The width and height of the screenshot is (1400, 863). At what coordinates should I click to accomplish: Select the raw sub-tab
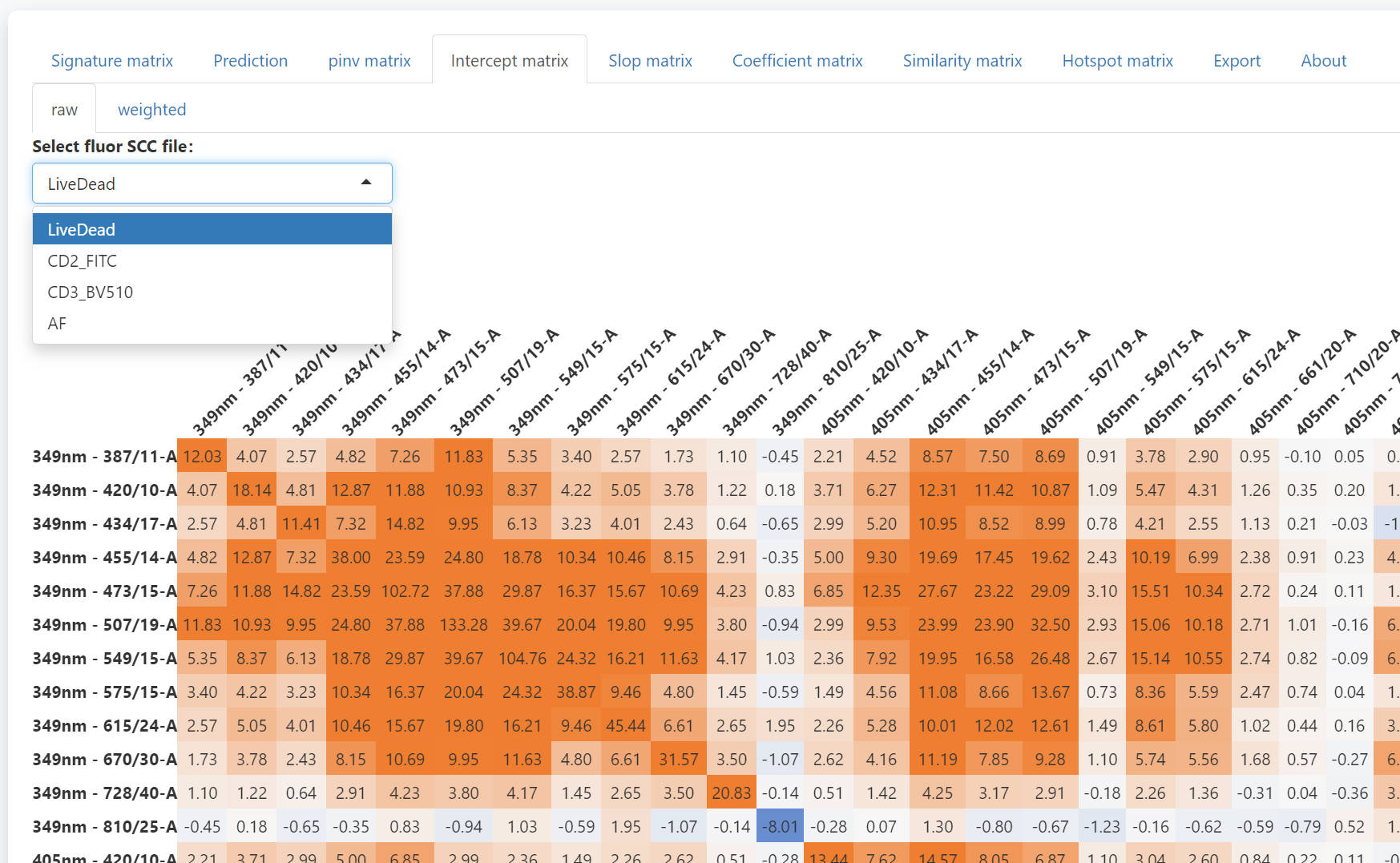click(x=64, y=110)
